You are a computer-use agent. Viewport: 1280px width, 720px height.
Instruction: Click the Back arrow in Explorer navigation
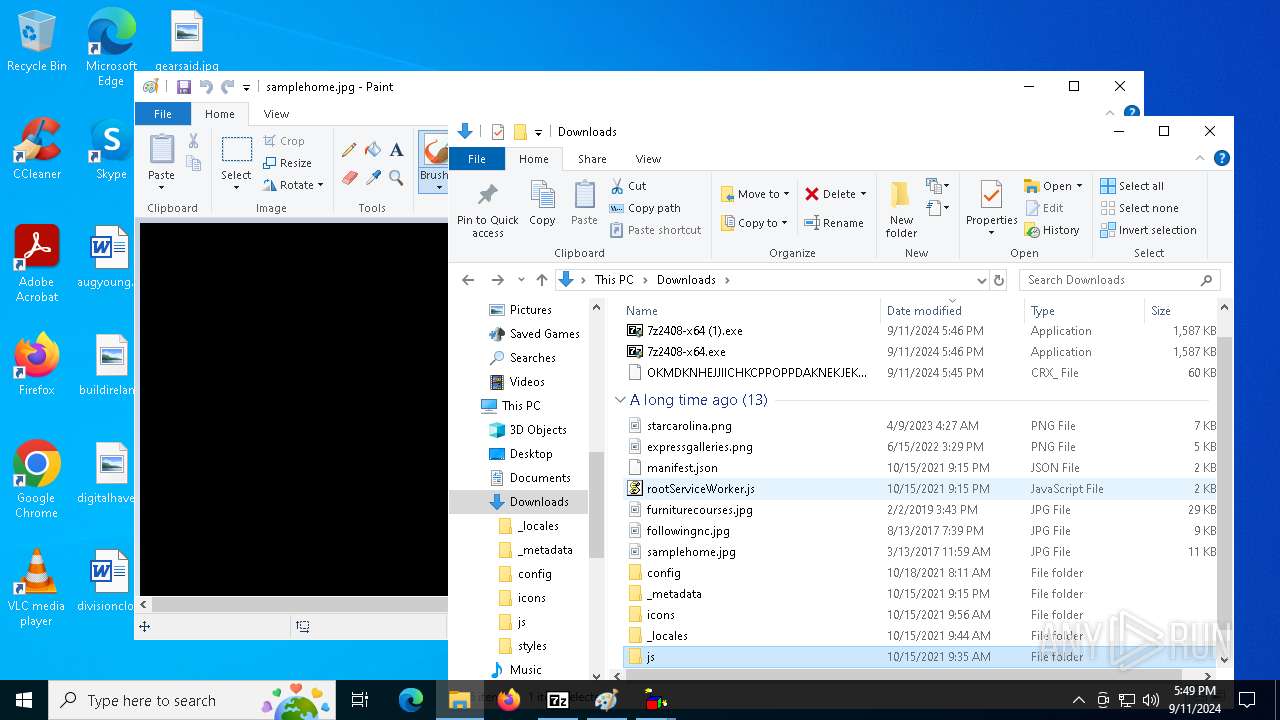pyautogui.click(x=467, y=280)
